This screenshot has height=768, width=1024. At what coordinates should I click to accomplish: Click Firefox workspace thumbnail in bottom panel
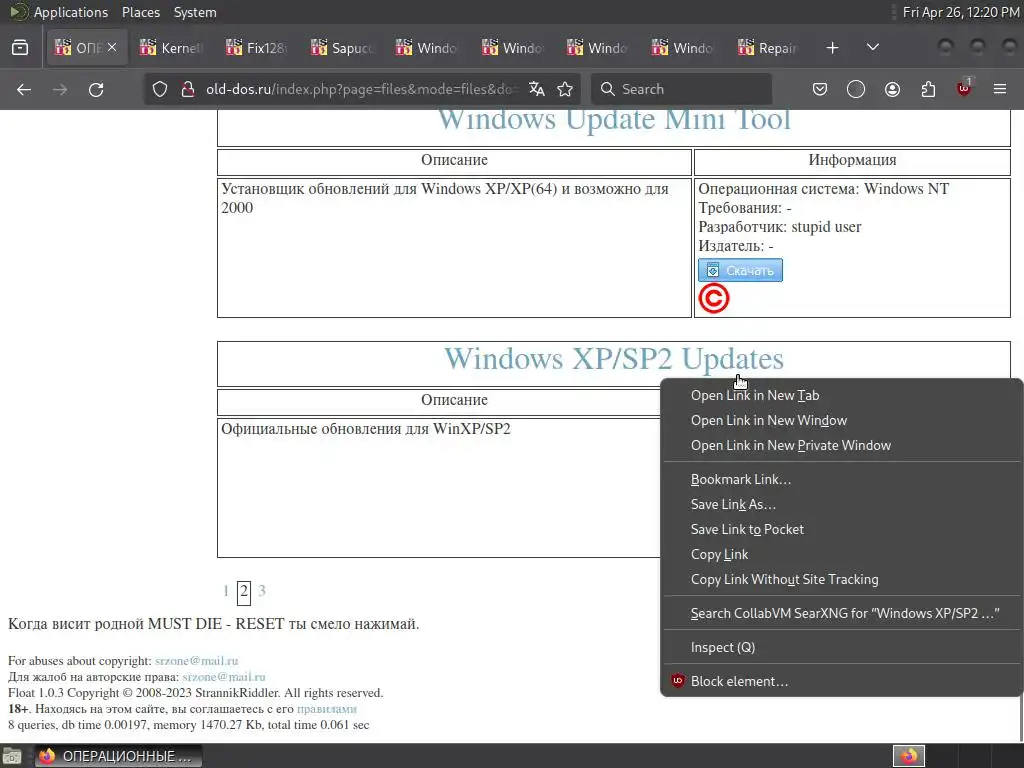coord(909,756)
